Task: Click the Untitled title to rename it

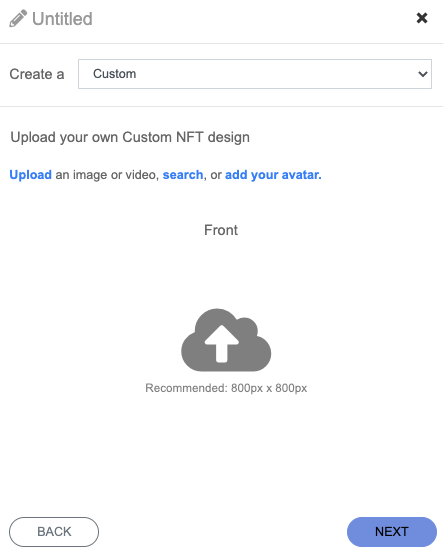Action: [62, 19]
